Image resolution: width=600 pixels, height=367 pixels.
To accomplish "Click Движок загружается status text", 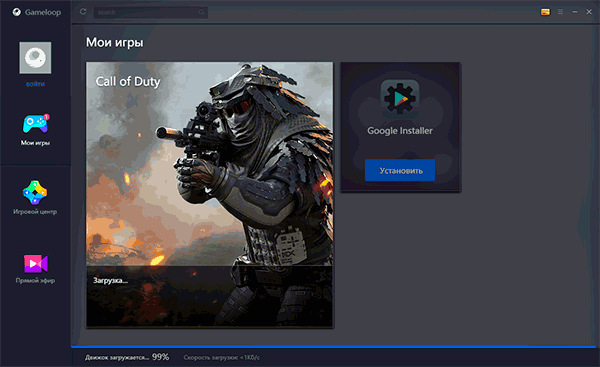I will [117, 357].
